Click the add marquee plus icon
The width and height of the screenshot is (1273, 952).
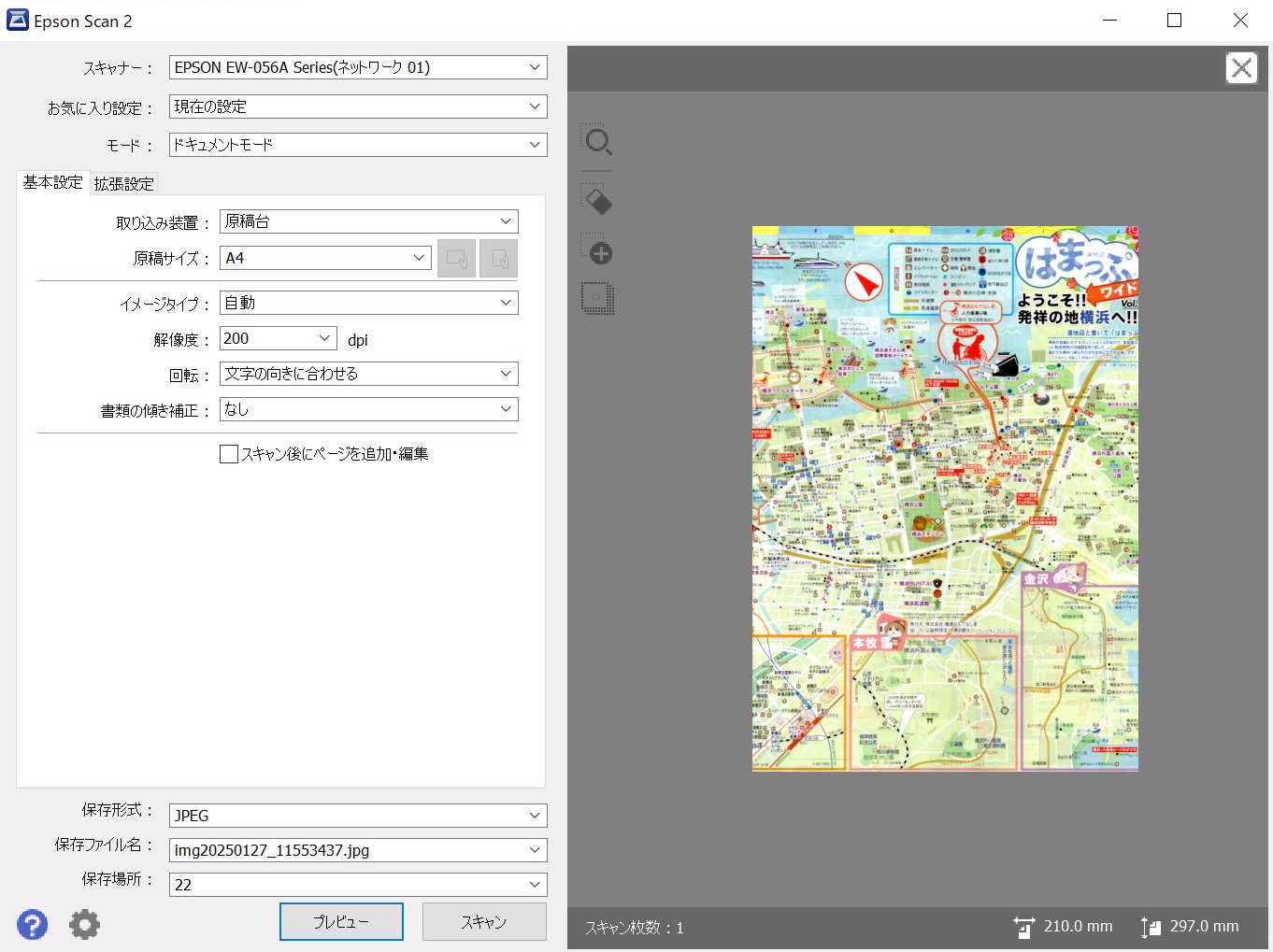point(597,250)
